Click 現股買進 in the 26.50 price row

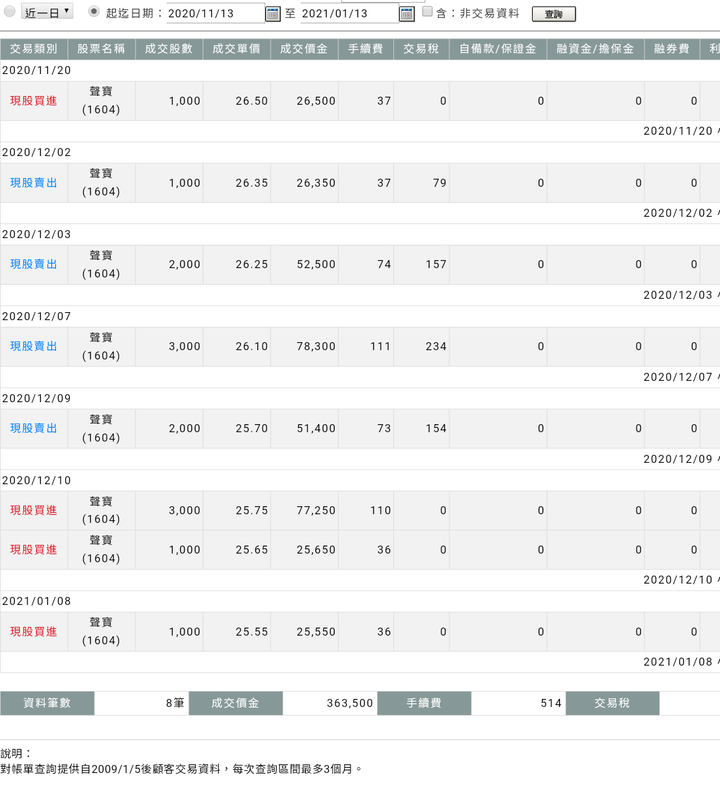(x=34, y=101)
